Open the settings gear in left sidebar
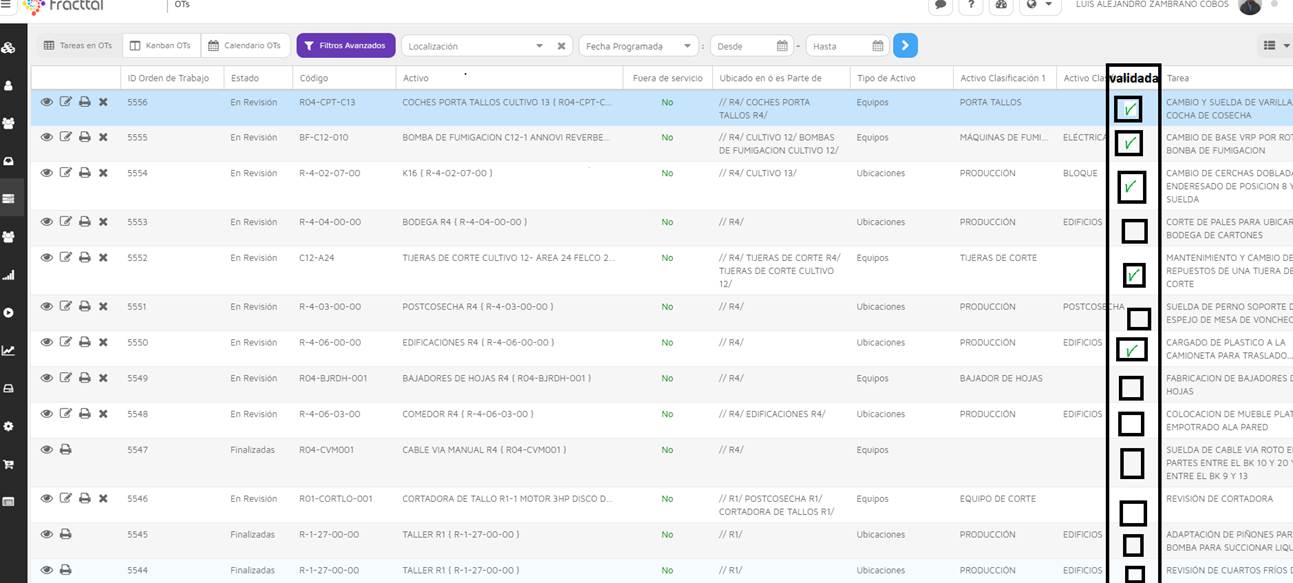 pos(9,426)
